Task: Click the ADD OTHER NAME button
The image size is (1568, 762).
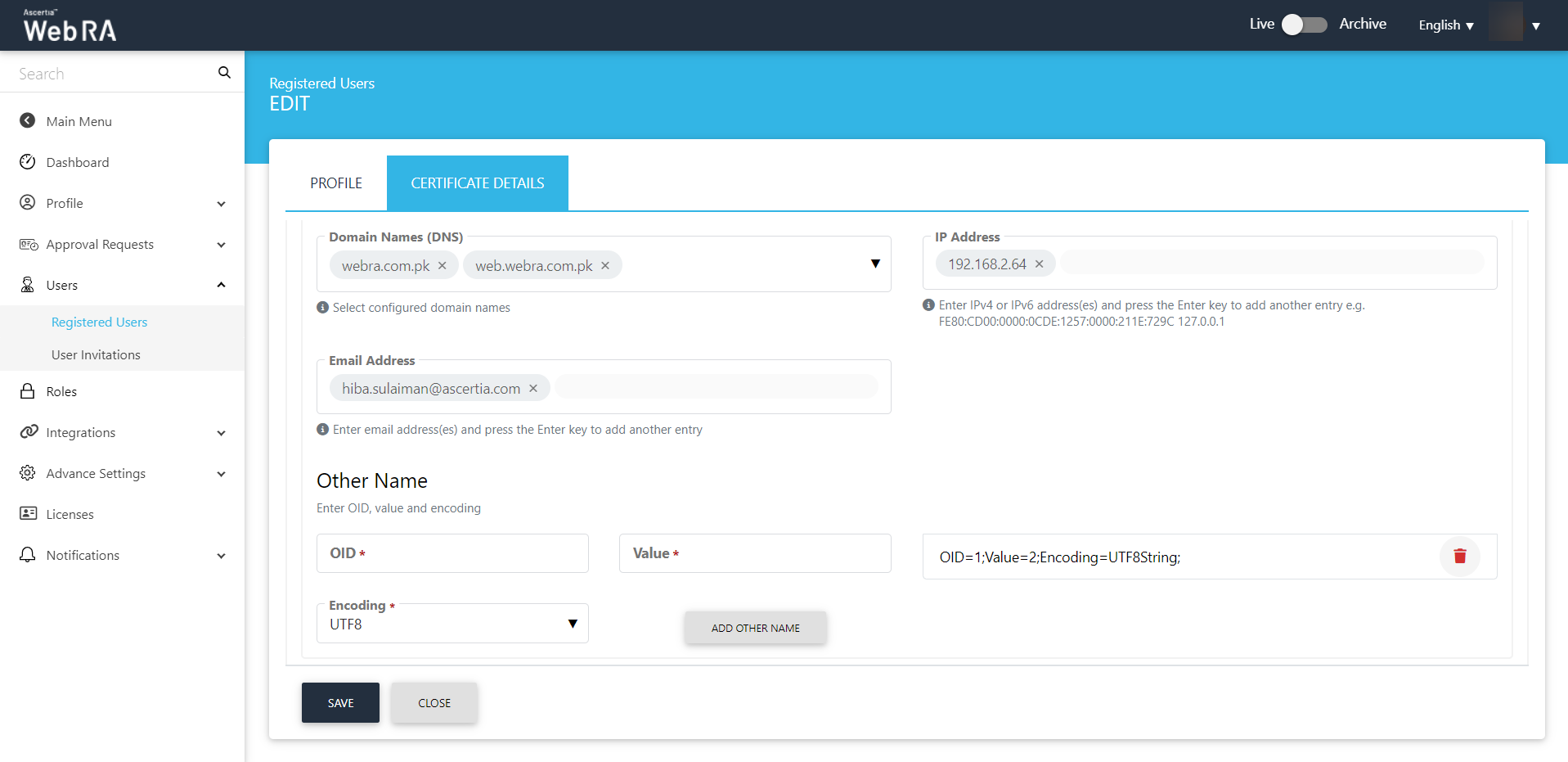Action: coord(755,628)
